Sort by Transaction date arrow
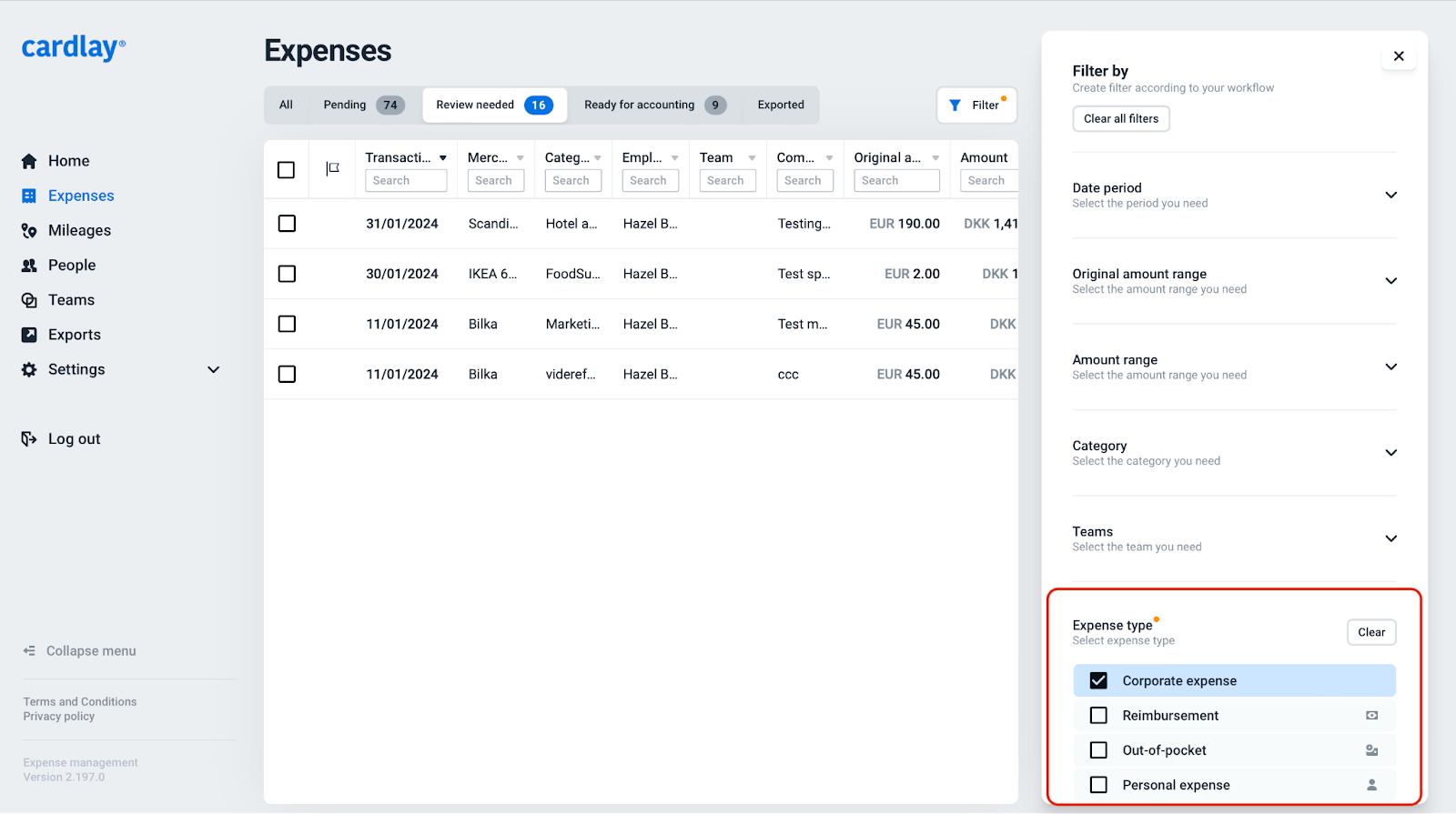The image size is (1456, 814). (x=443, y=158)
